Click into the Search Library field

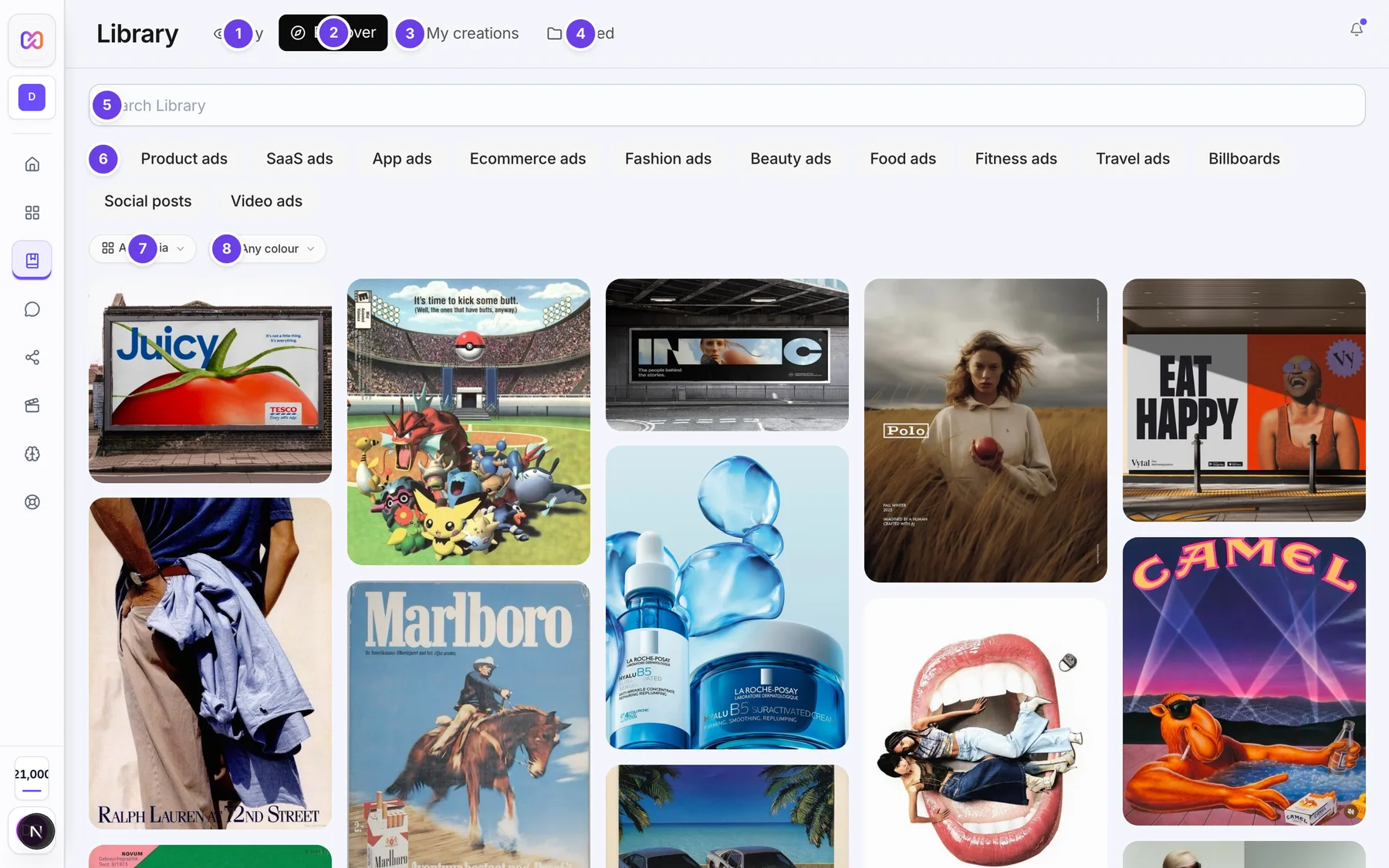(x=726, y=106)
